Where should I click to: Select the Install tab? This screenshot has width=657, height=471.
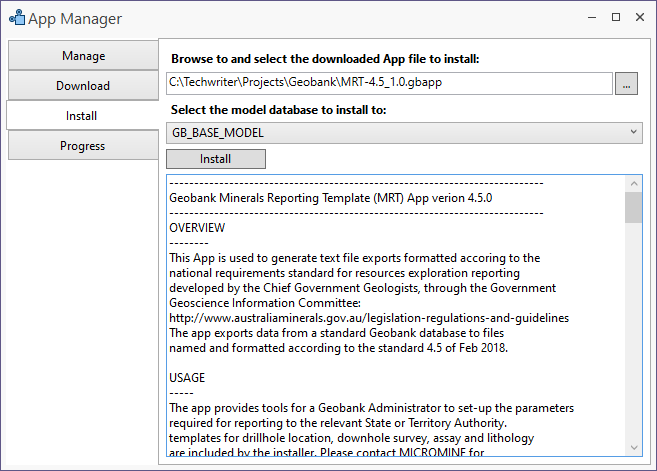coord(83,115)
